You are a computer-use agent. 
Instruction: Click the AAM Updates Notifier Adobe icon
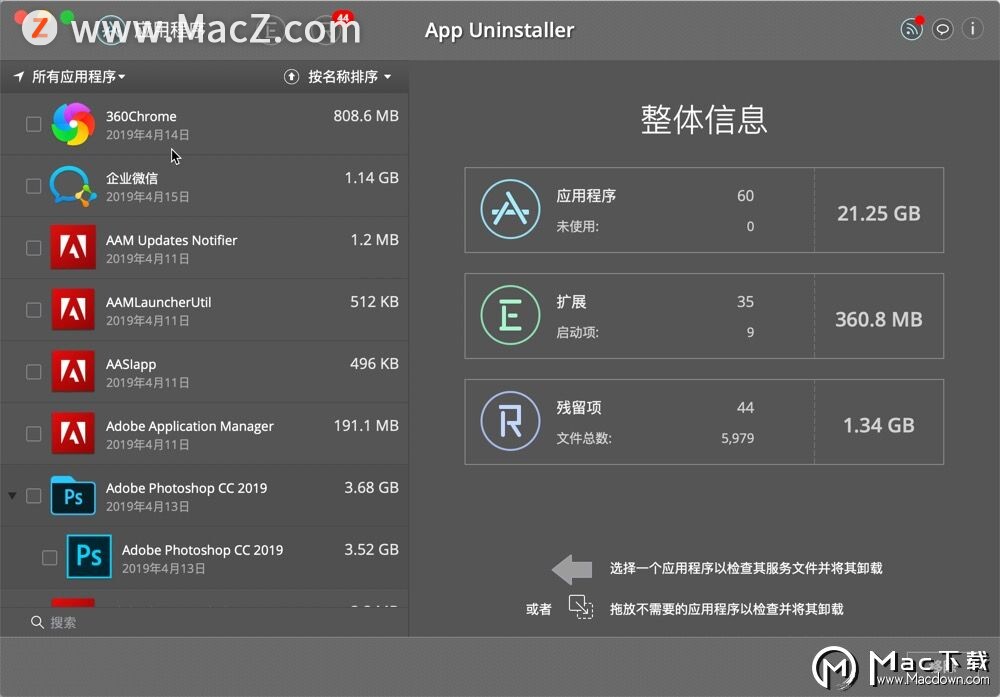[x=70, y=248]
